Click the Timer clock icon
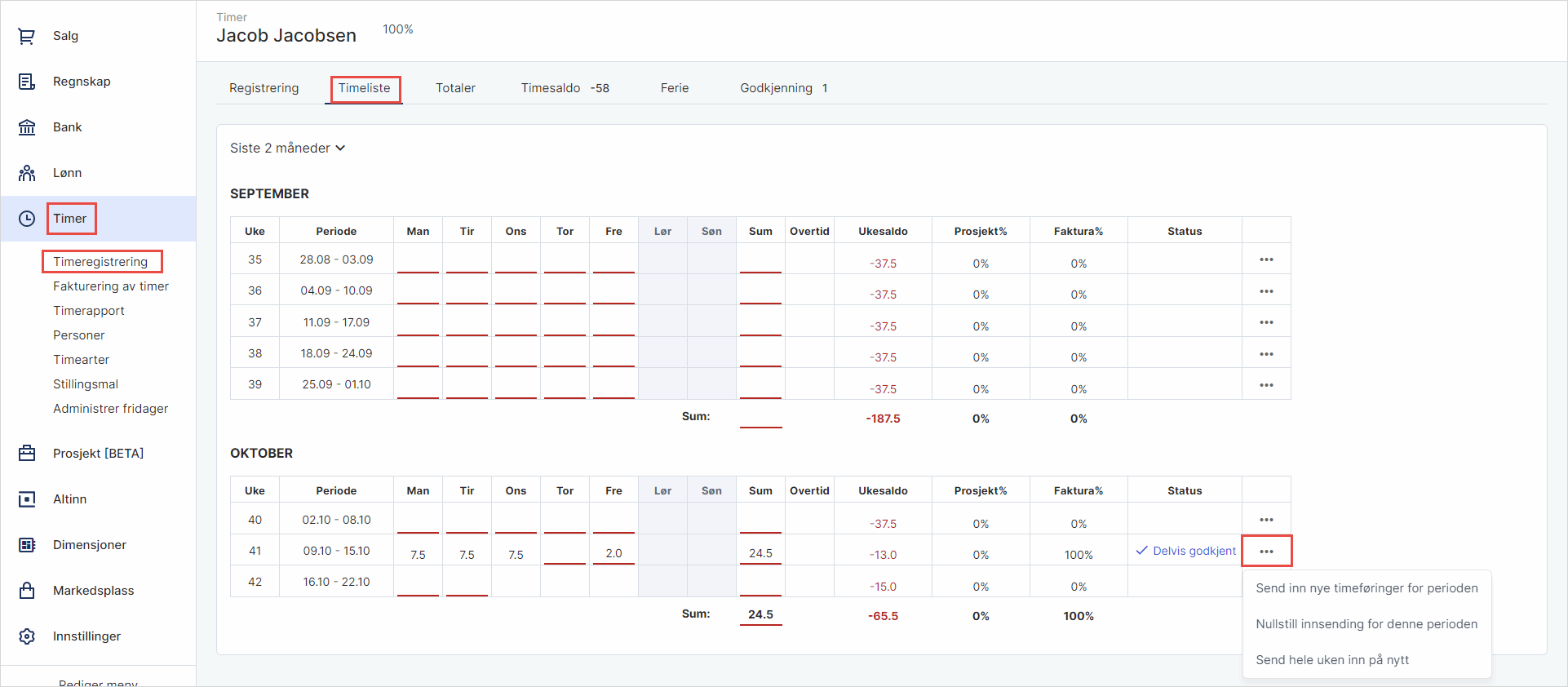Image resolution: width=1568 pixels, height=687 pixels. [27, 219]
